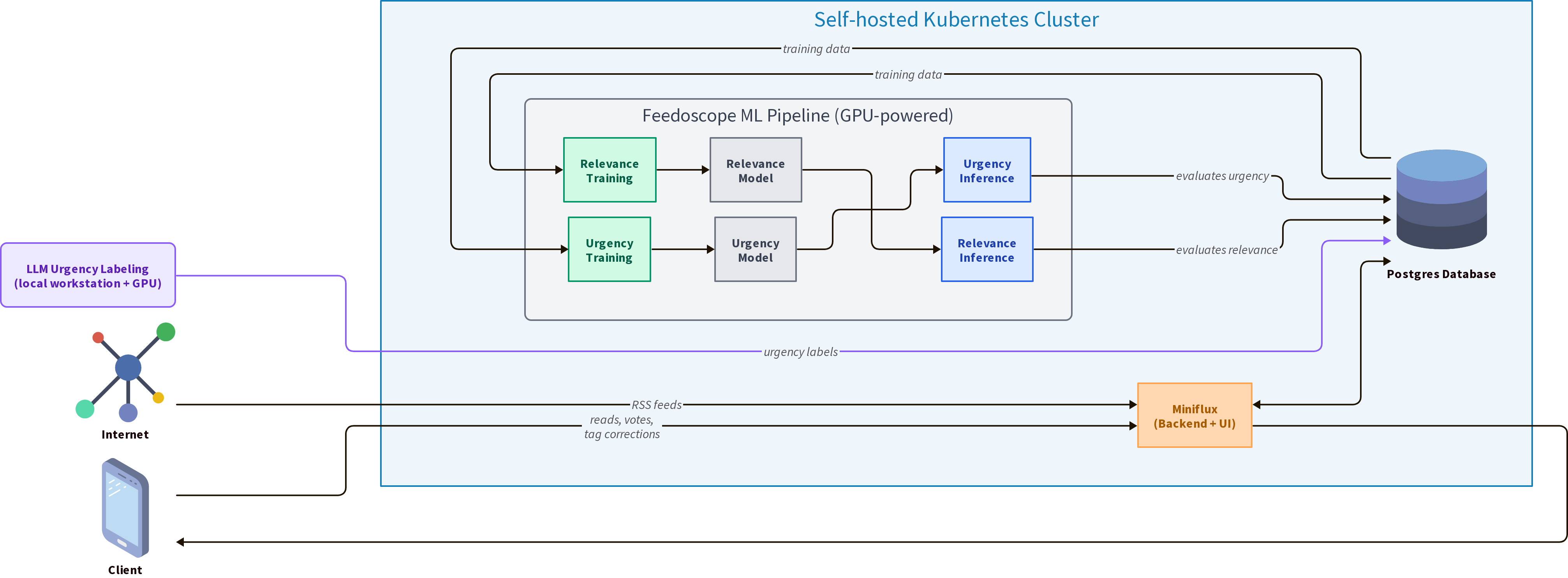Click the Self-hosted Kubernetes Cluster title
The image size is (1568, 578).
pyautogui.click(x=956, y=19)
